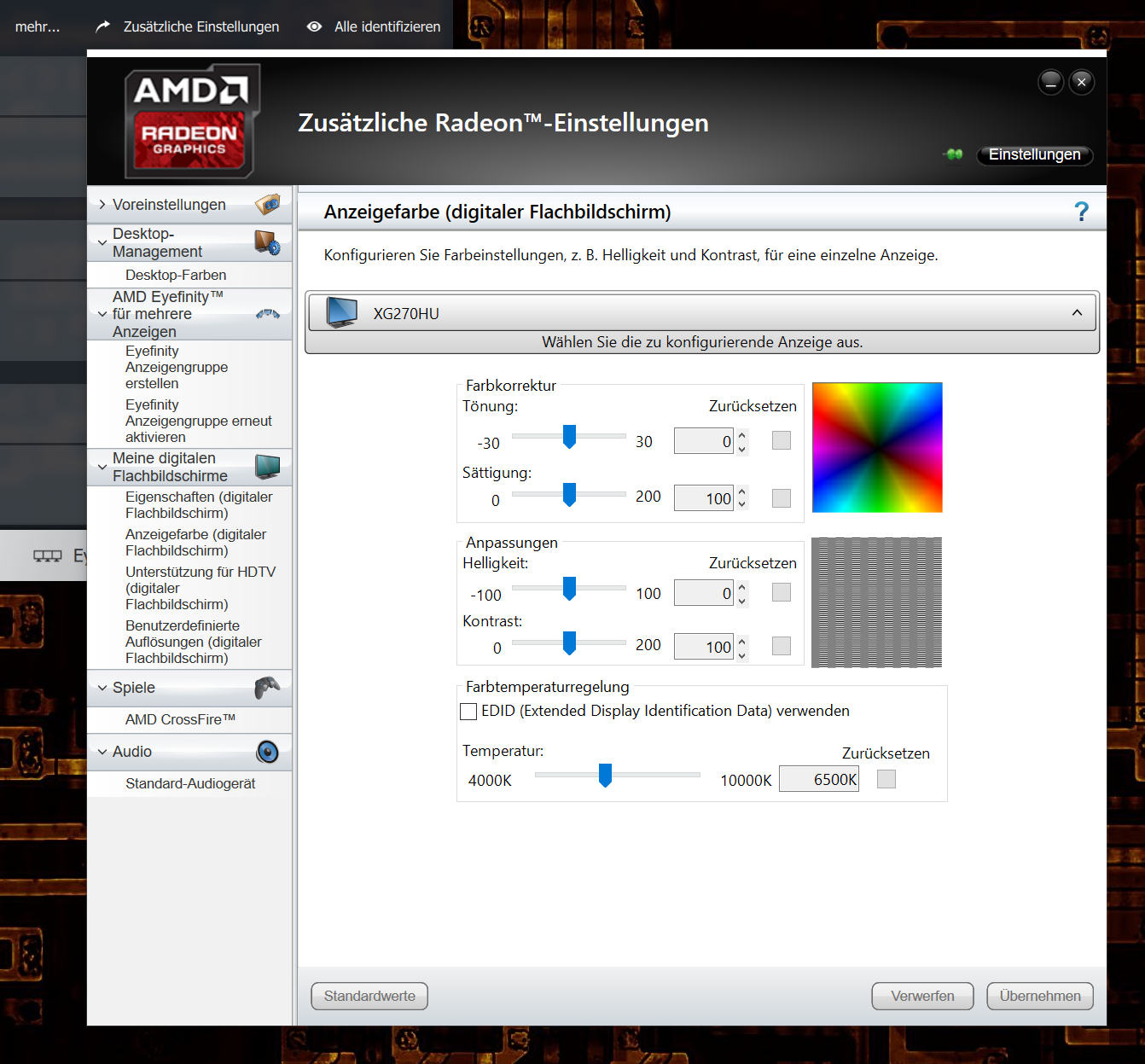Open Eyefinity Anzeigengruppe erneut aktivieren
Image resolution: width=1145 pixels, height=1064 pixels.
point(199,421)
